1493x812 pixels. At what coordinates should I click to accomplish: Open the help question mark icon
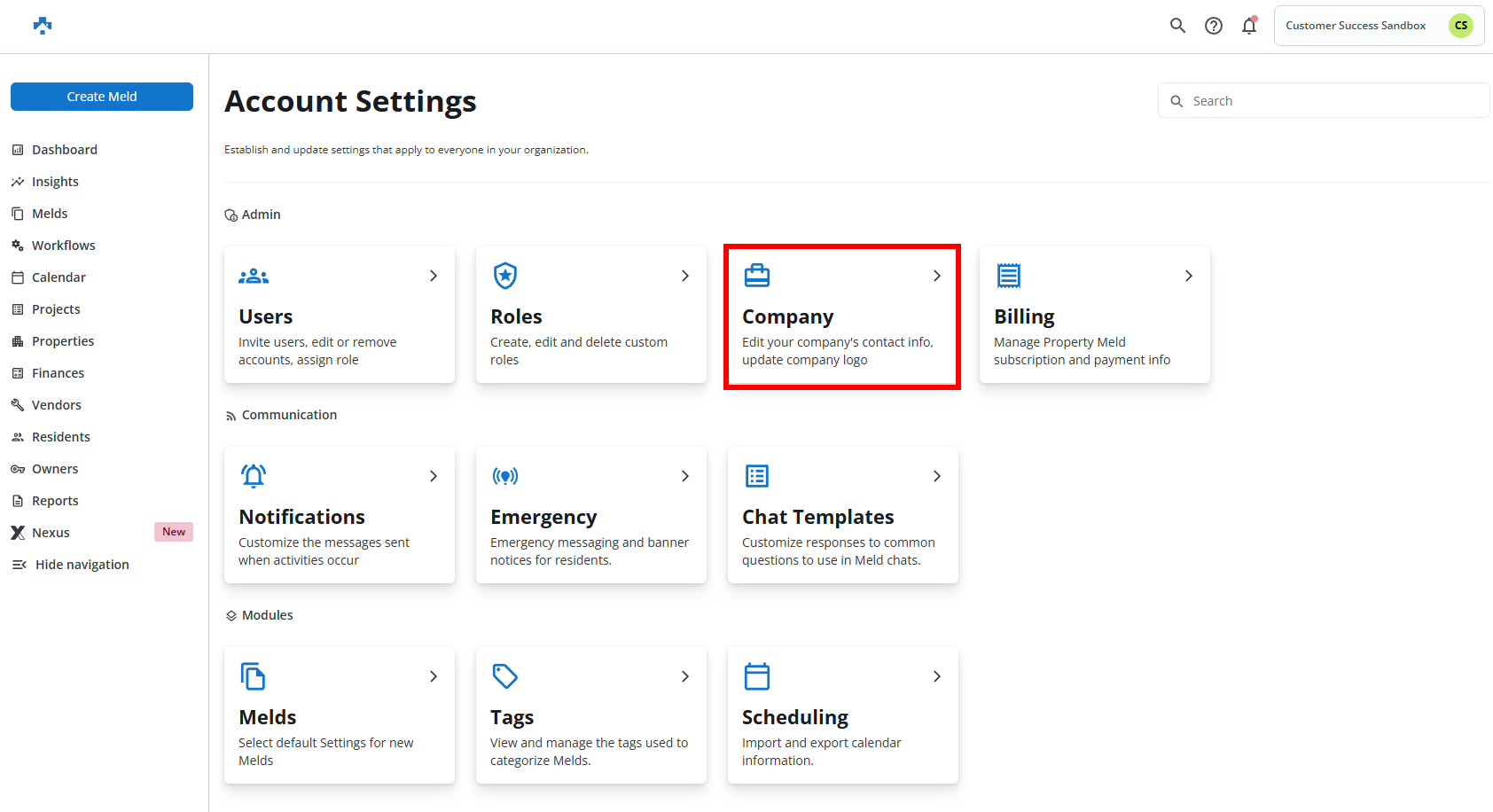pyautogui.click(x=1214, y=26)
